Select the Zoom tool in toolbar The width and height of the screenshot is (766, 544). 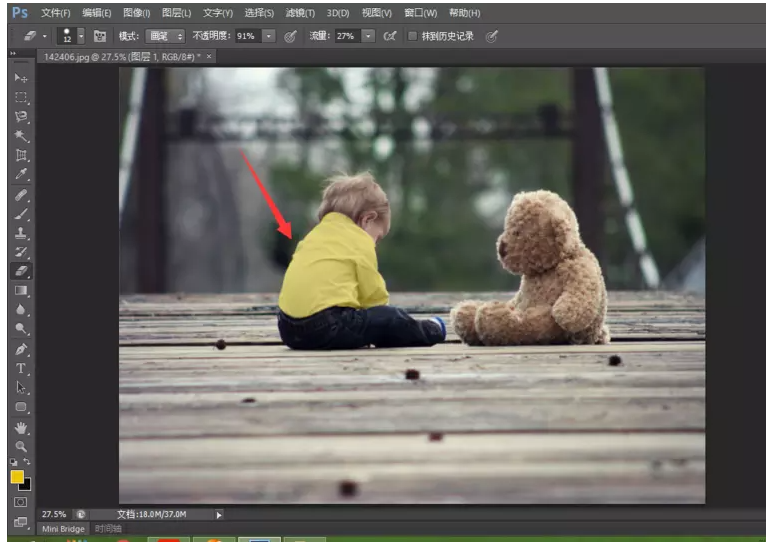(x=21, y=446)
